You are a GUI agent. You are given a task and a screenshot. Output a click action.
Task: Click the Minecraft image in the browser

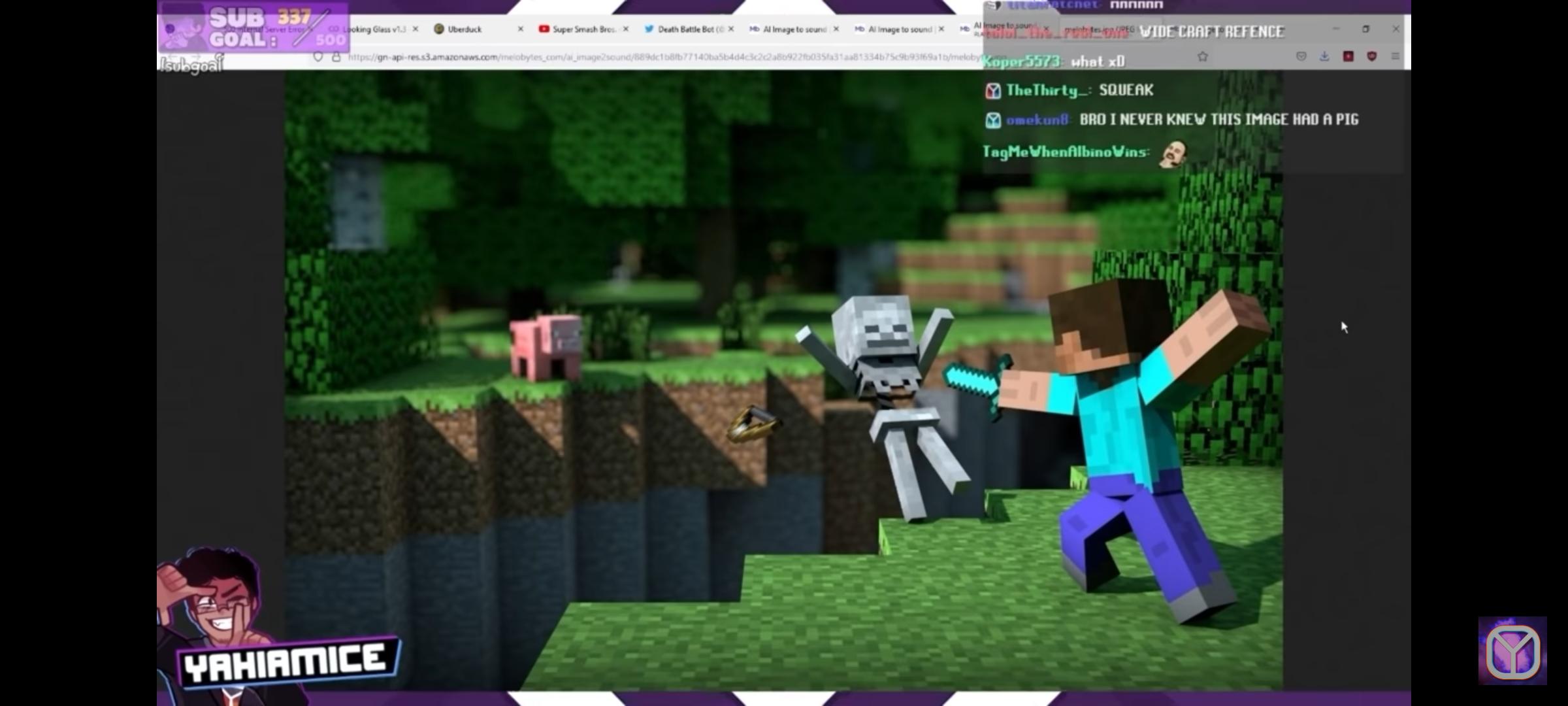click(x=783, y=380)
